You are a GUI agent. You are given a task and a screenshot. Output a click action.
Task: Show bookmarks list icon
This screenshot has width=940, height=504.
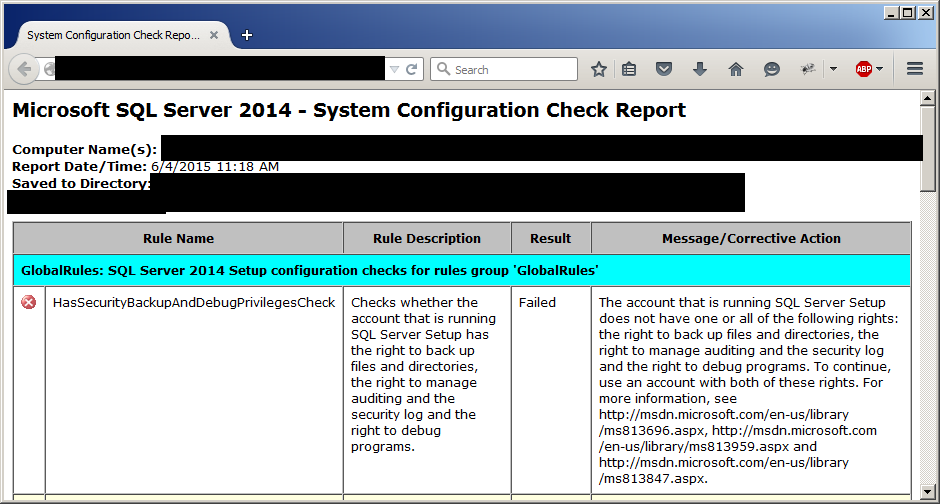pos(629,70)
